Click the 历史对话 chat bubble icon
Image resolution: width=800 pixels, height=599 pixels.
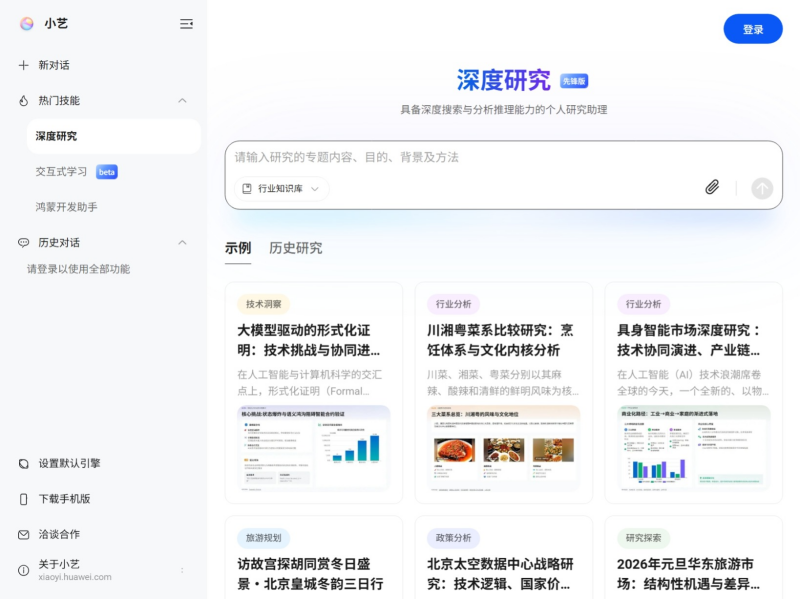point(22,240)
